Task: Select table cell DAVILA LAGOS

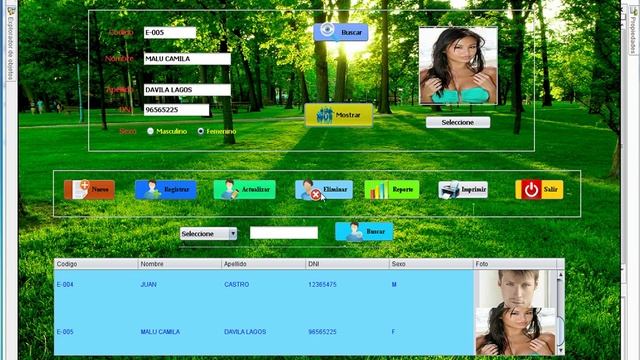Action: click(x=264, y=331)
